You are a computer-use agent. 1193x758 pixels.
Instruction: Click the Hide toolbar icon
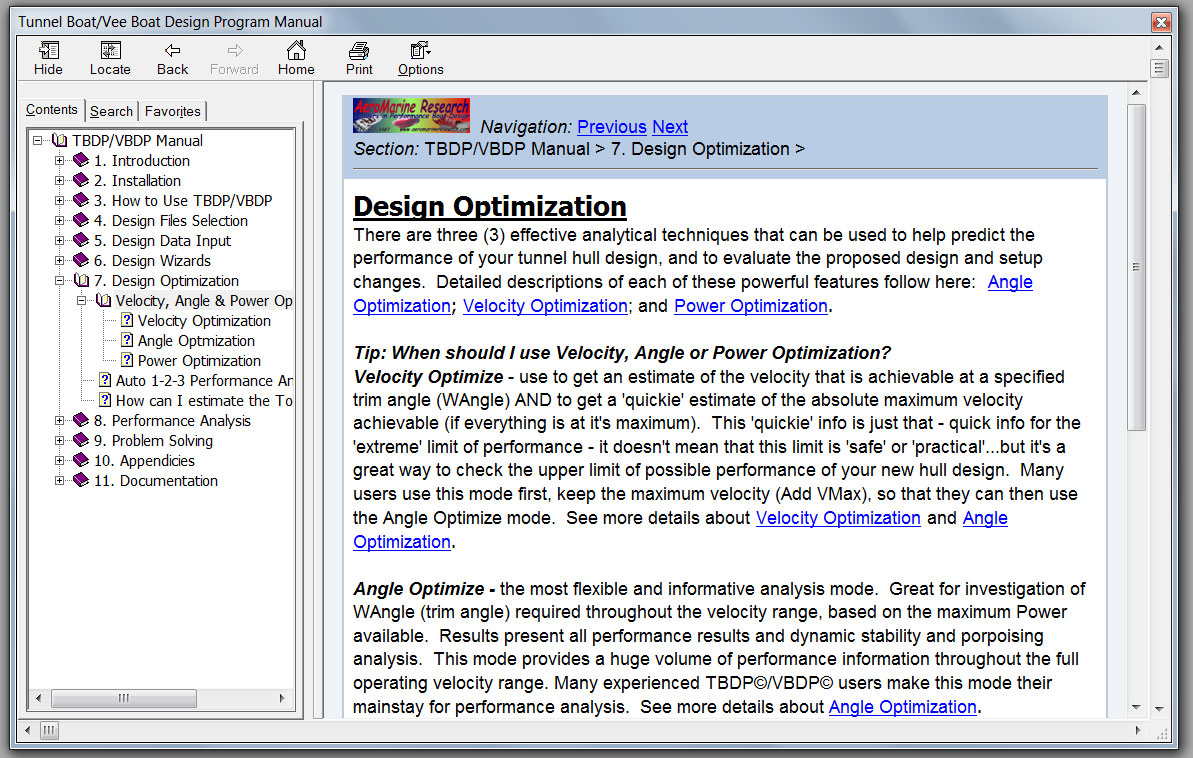click(x=48, y=51)
